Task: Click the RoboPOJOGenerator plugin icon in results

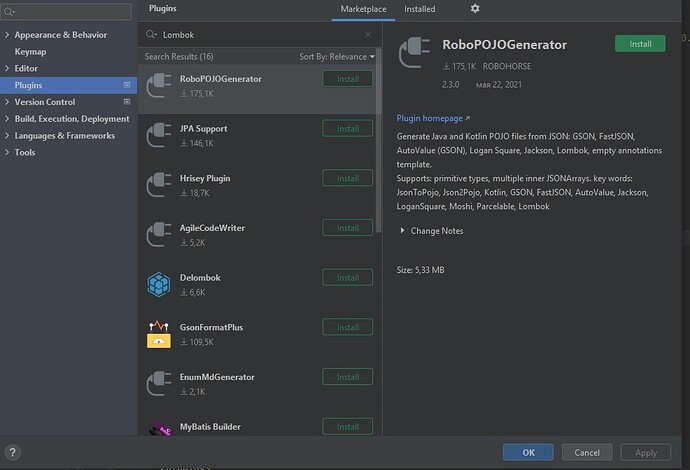Action: pos(159,86)
